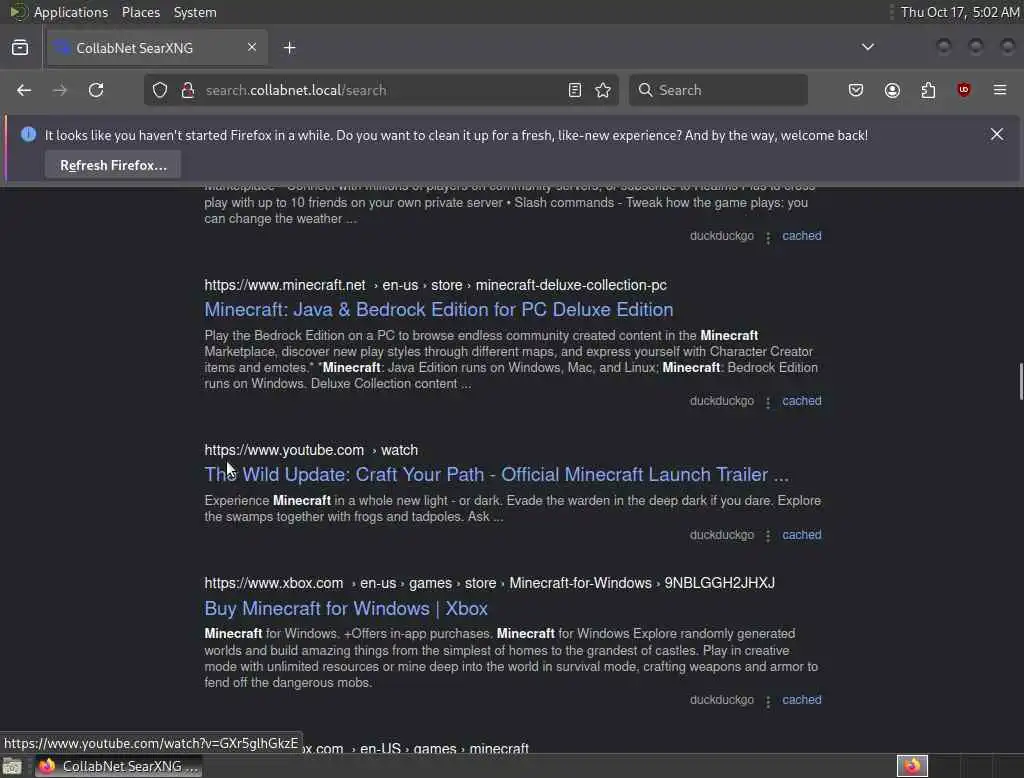Image resolution: width=1024 pixels, height=778 pixels.
Task: Open options dots for Xbox store result
Action: 768,702
